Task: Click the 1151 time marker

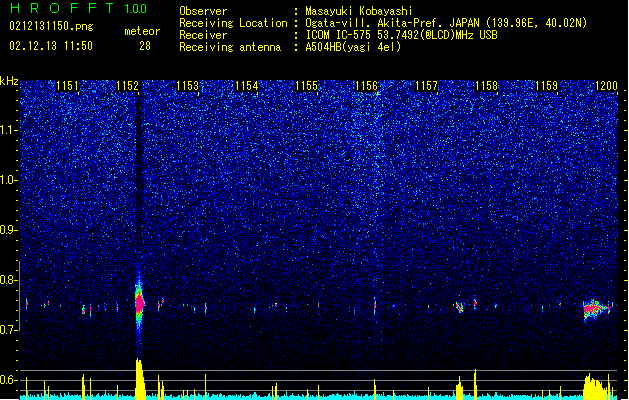Action: pos(67,86)
